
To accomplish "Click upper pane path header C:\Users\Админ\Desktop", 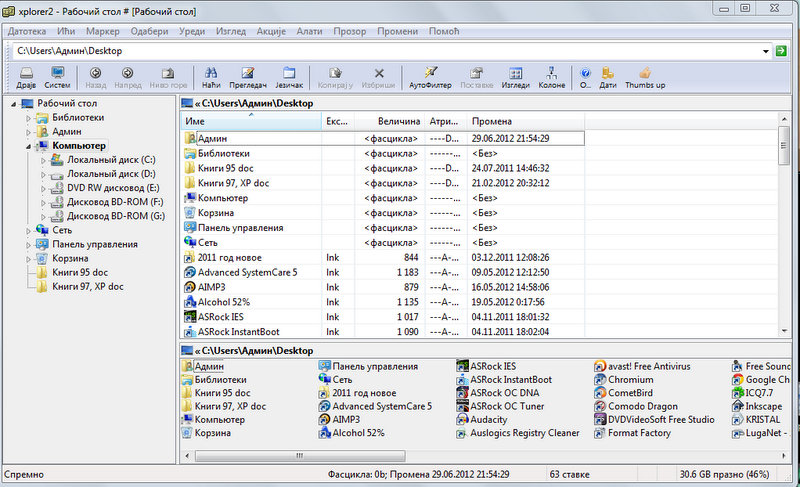I will coord(258,103).
